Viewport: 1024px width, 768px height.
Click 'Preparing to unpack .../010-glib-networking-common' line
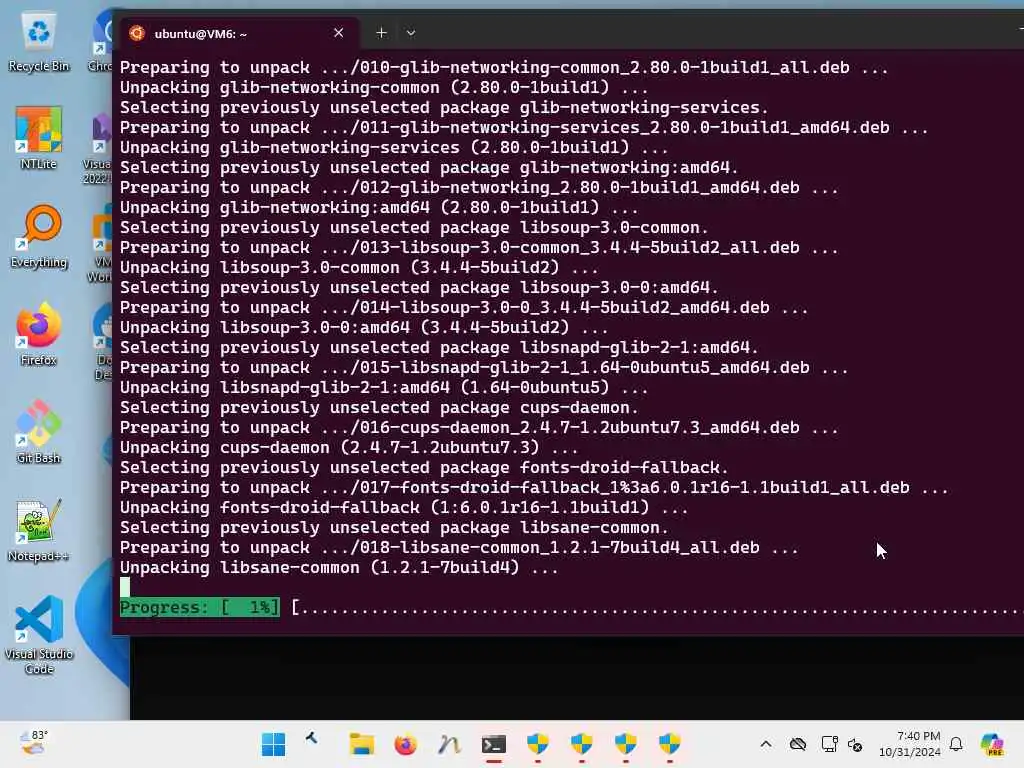point(504,67)
